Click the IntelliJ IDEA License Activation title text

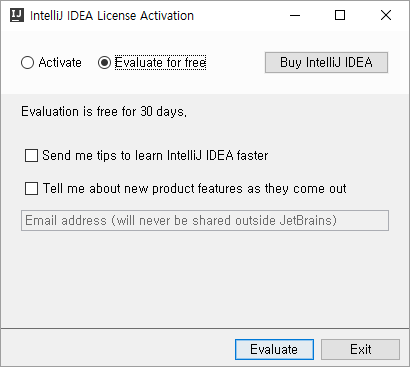[112, 16]
